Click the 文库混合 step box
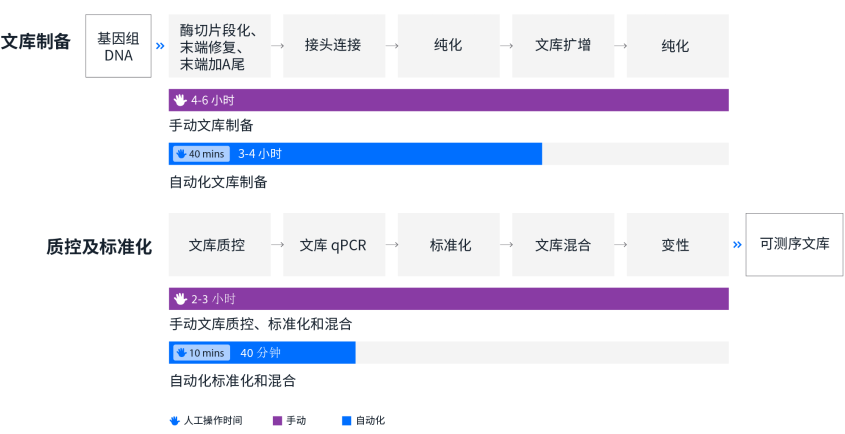 pyautogui.click(x=562, y=244)
